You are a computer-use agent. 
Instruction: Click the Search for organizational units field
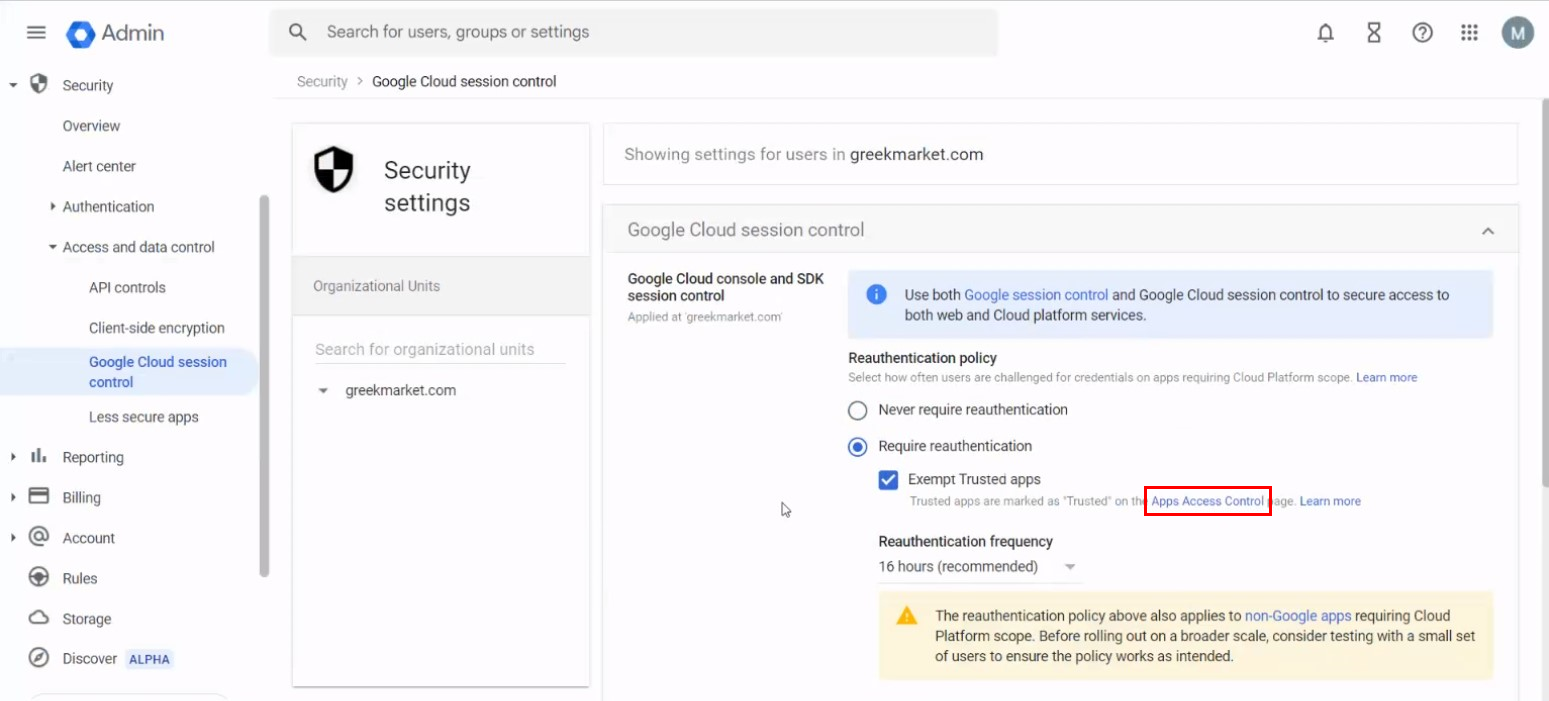(x=439, y=349)
